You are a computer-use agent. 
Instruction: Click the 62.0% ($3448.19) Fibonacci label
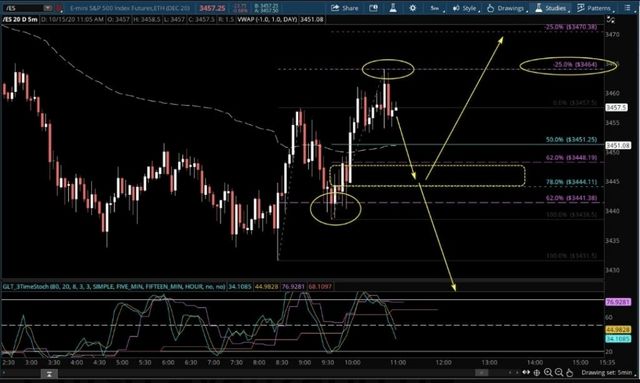[571, 158]
